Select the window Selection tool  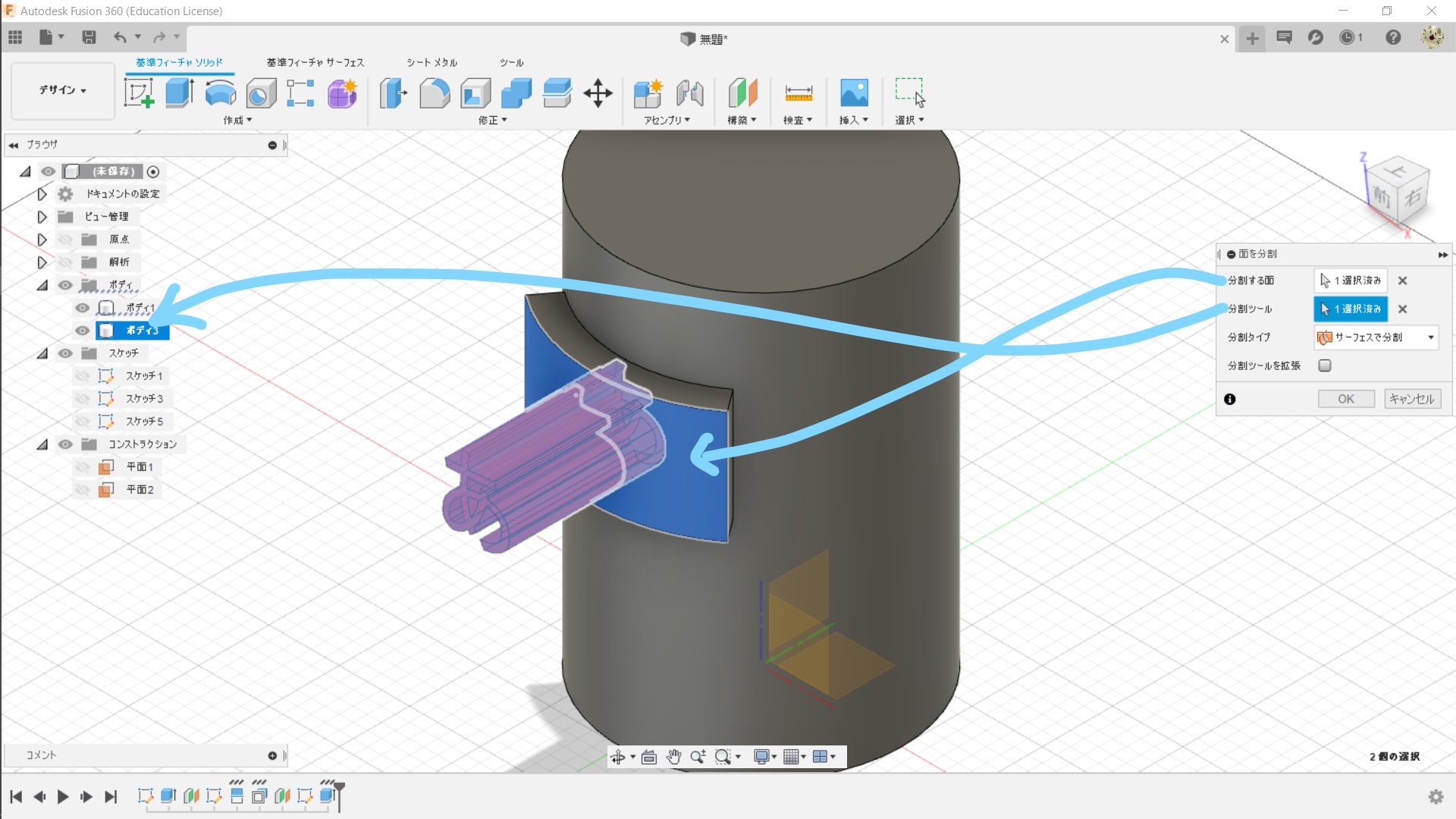tap(910, 93)
